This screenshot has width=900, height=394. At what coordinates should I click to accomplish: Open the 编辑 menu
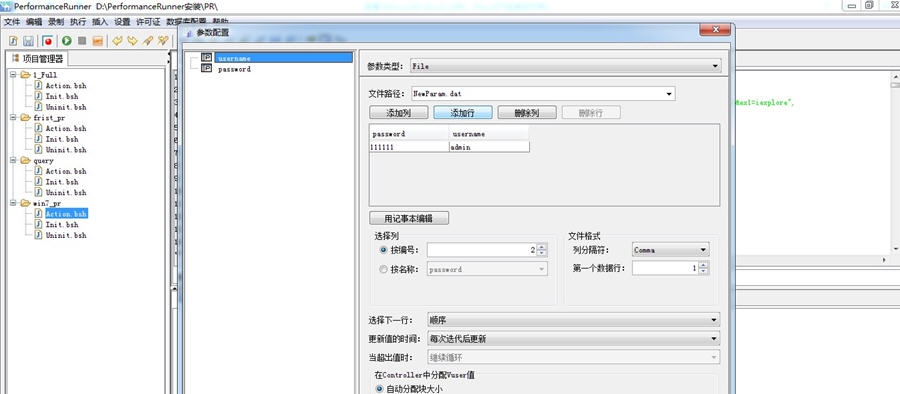tap(34, 22)
